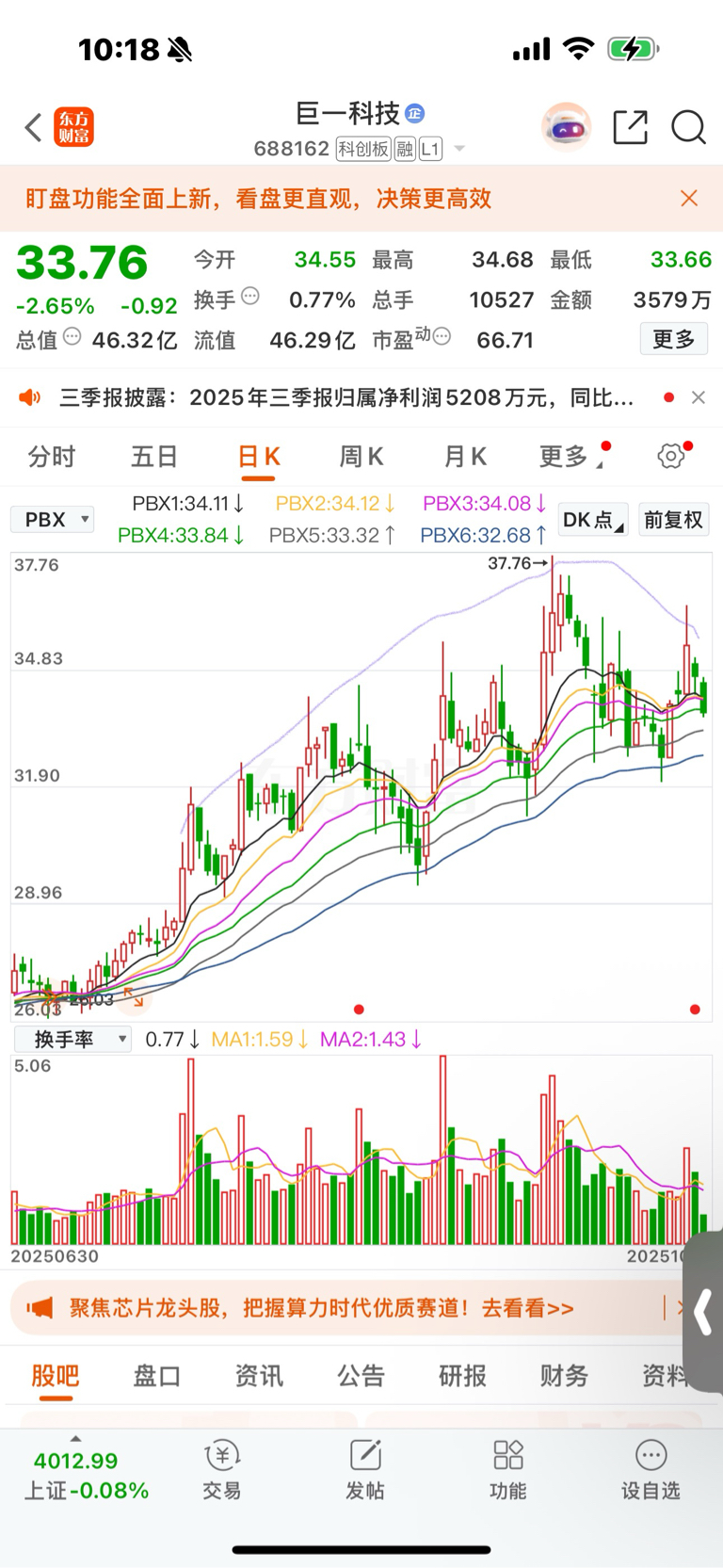Tap the 盯盘功能全面上新 banner text
Screen dimensions: 723x1568
pyautogui.click(x=258, y=199)
